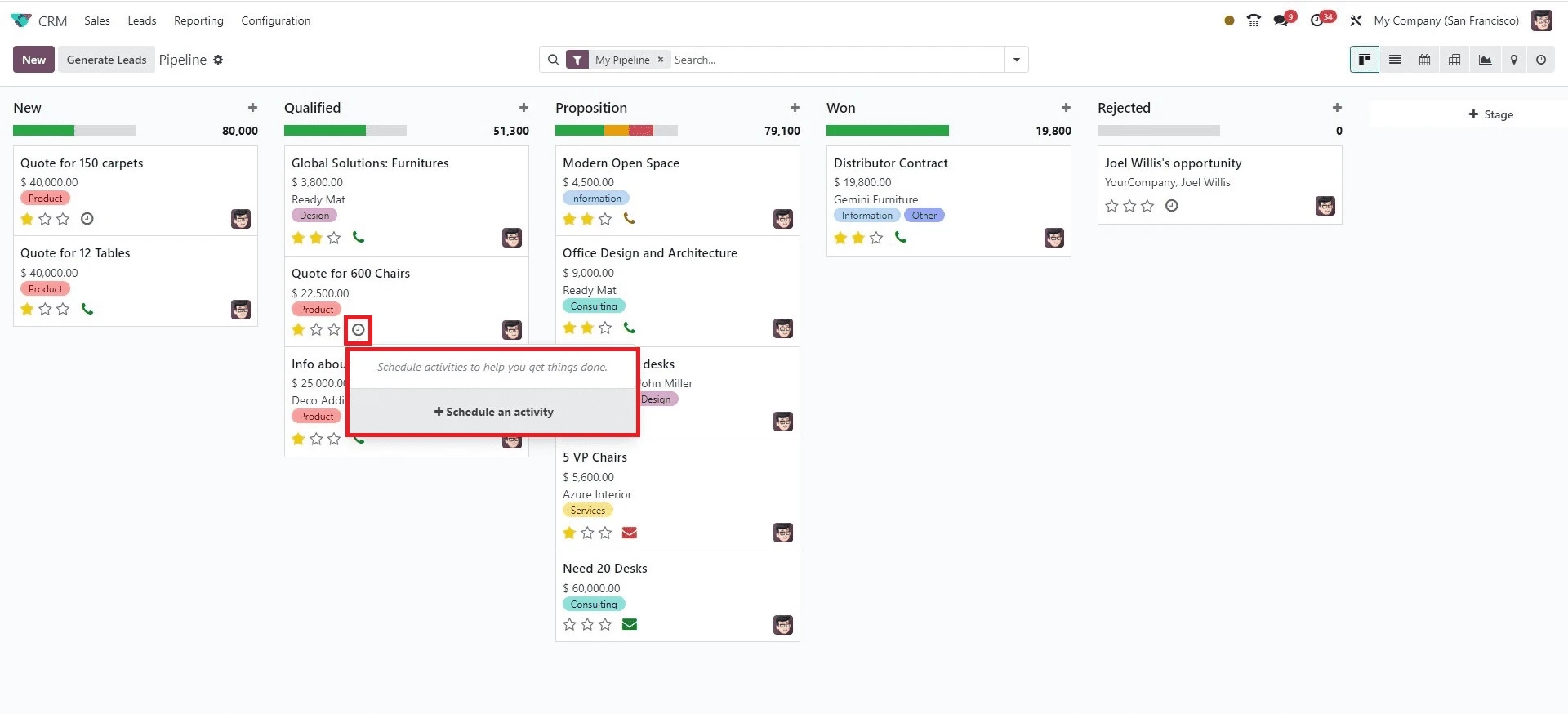
Task: Open conversations with 9 unread messages
Action: pos(1282,20)
